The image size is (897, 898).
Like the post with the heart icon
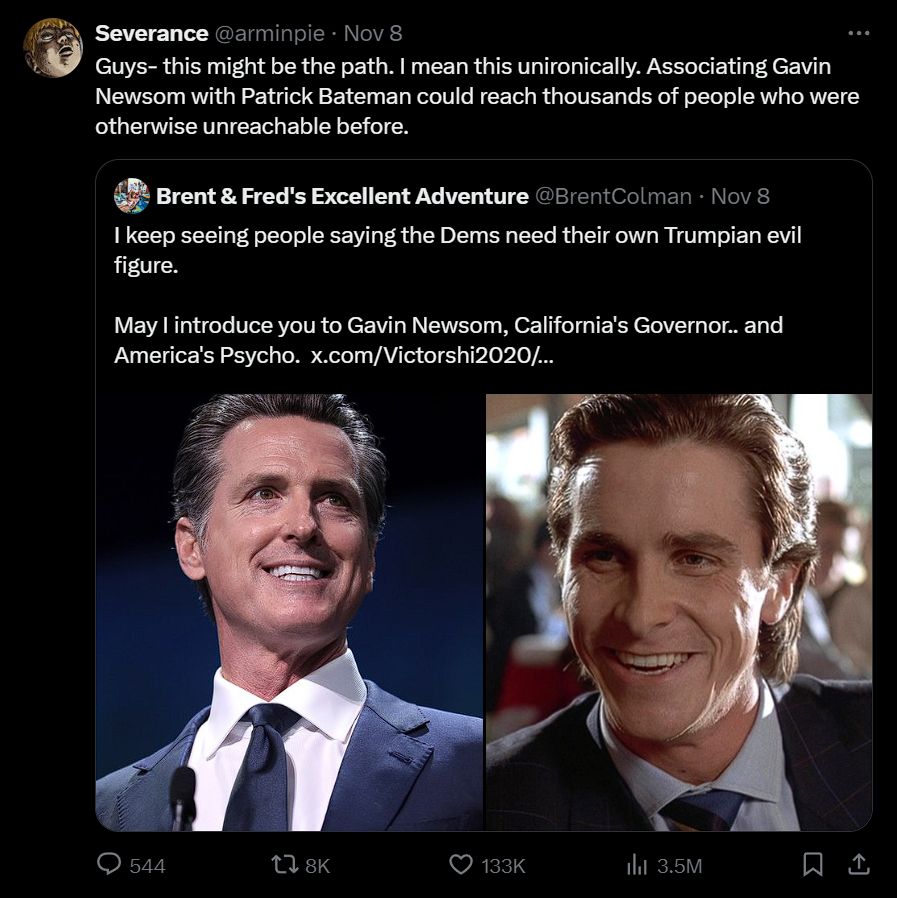tap(460, 865)
